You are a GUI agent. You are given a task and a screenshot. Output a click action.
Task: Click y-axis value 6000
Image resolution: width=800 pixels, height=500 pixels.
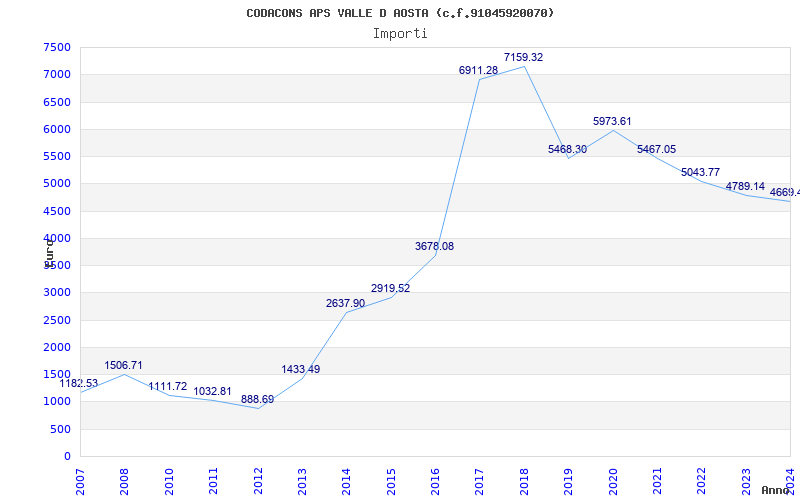pos(57,129)
